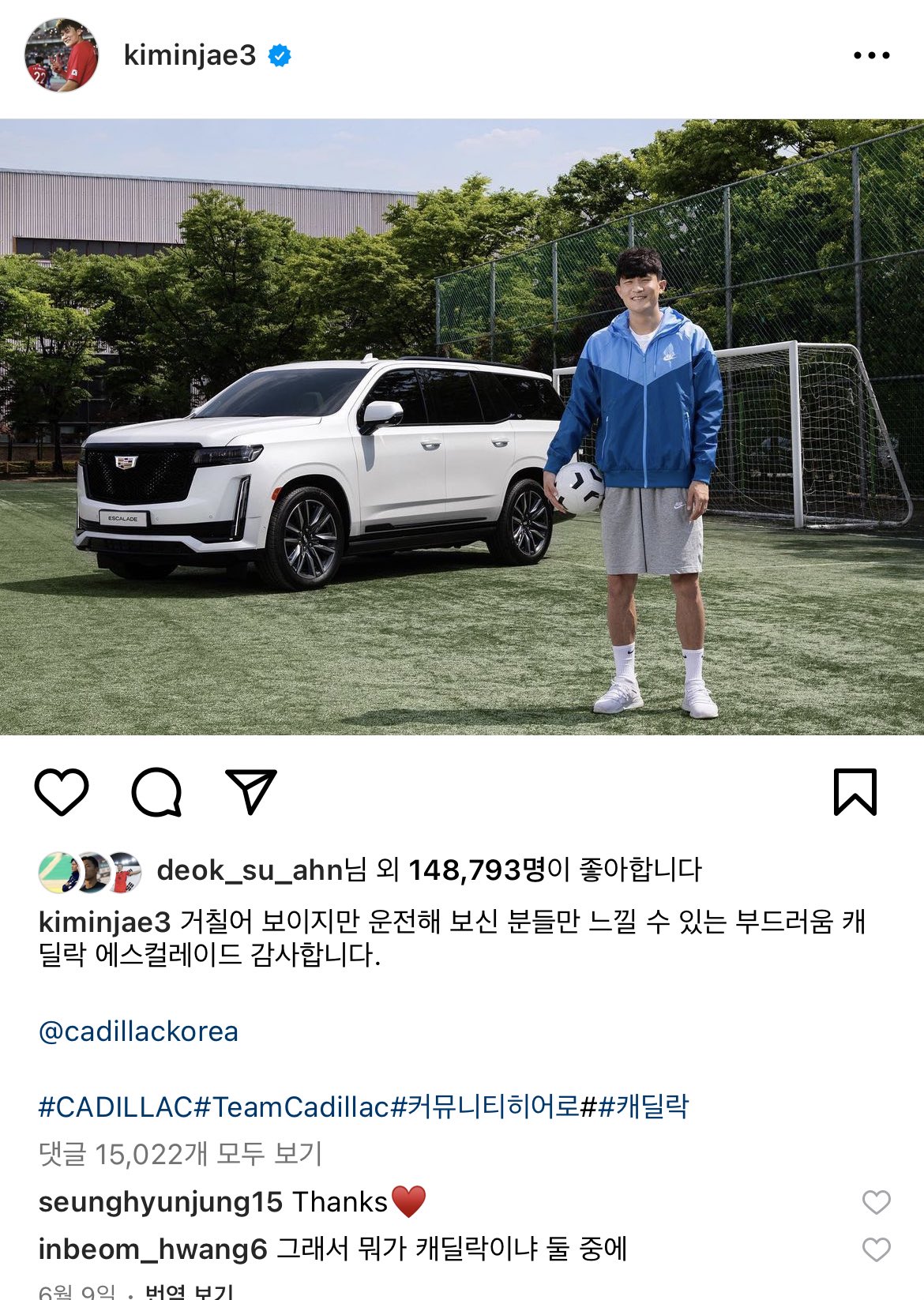This screenshot has height=1300, width=924.
Task: Open seunghyunjung15 commenter profile
Action: coord(160,1202)
